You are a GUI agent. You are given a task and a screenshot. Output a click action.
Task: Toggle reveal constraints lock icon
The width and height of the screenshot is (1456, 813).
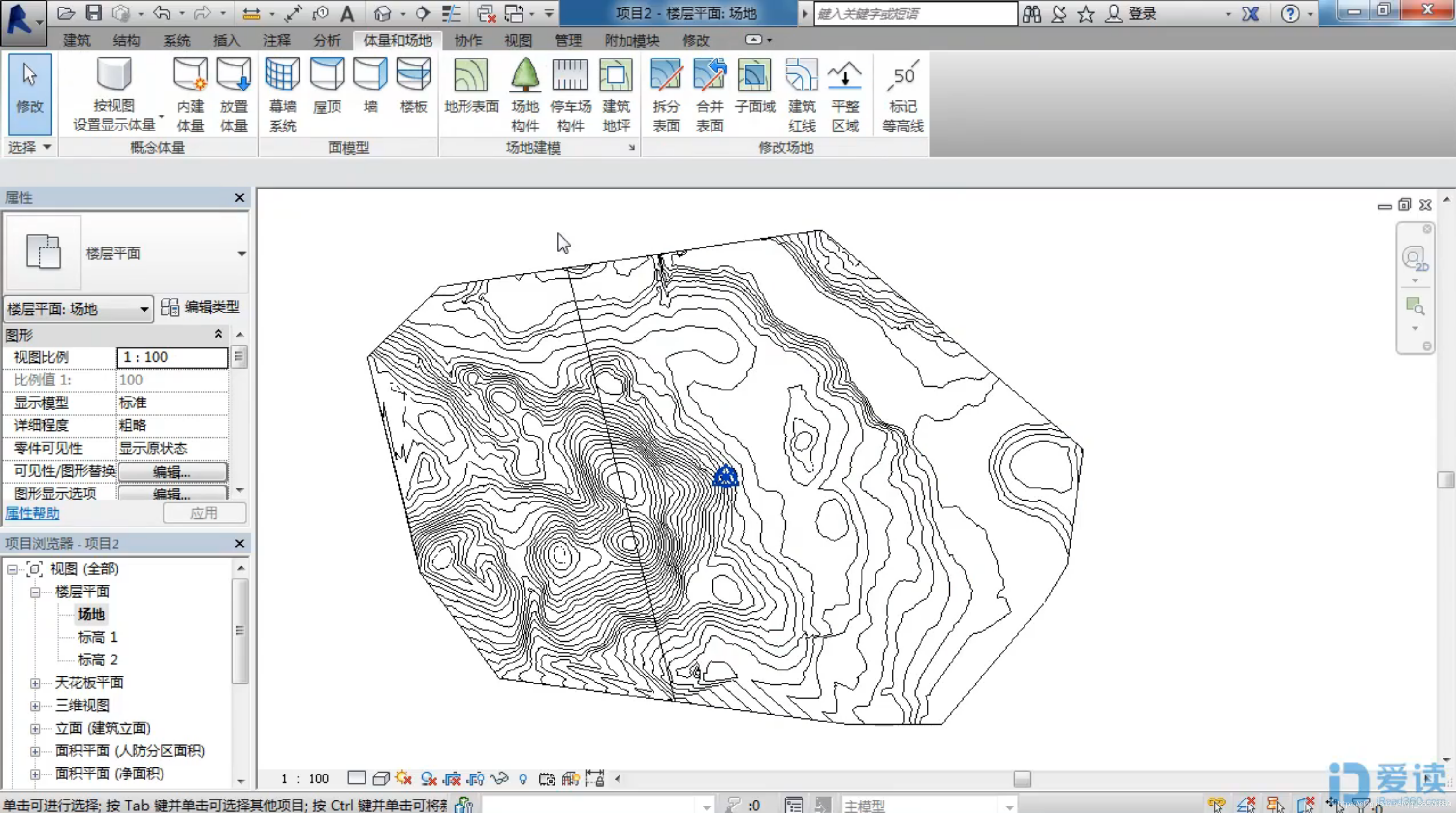[595, 779]
